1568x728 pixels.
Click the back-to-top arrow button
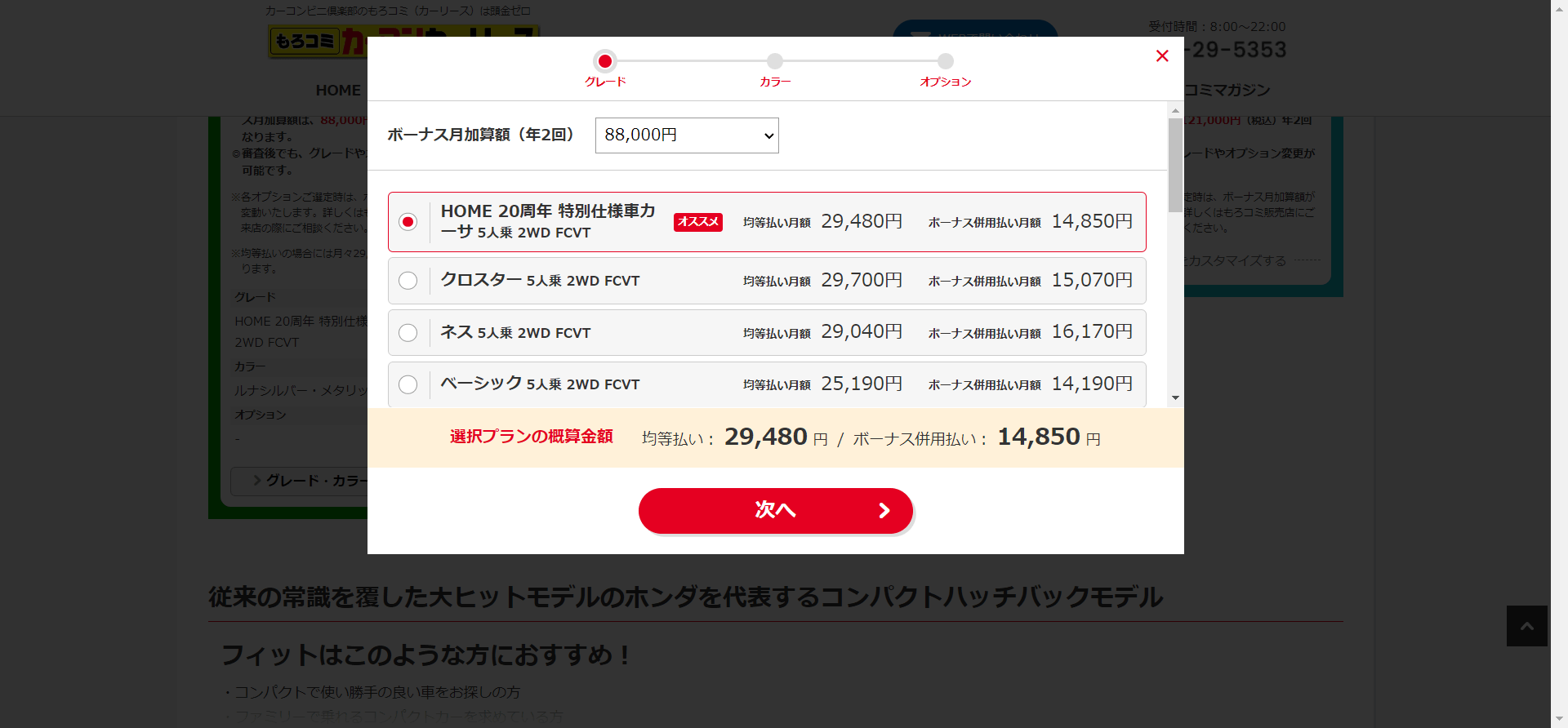pyautogui.click(x=1527, y=626)
